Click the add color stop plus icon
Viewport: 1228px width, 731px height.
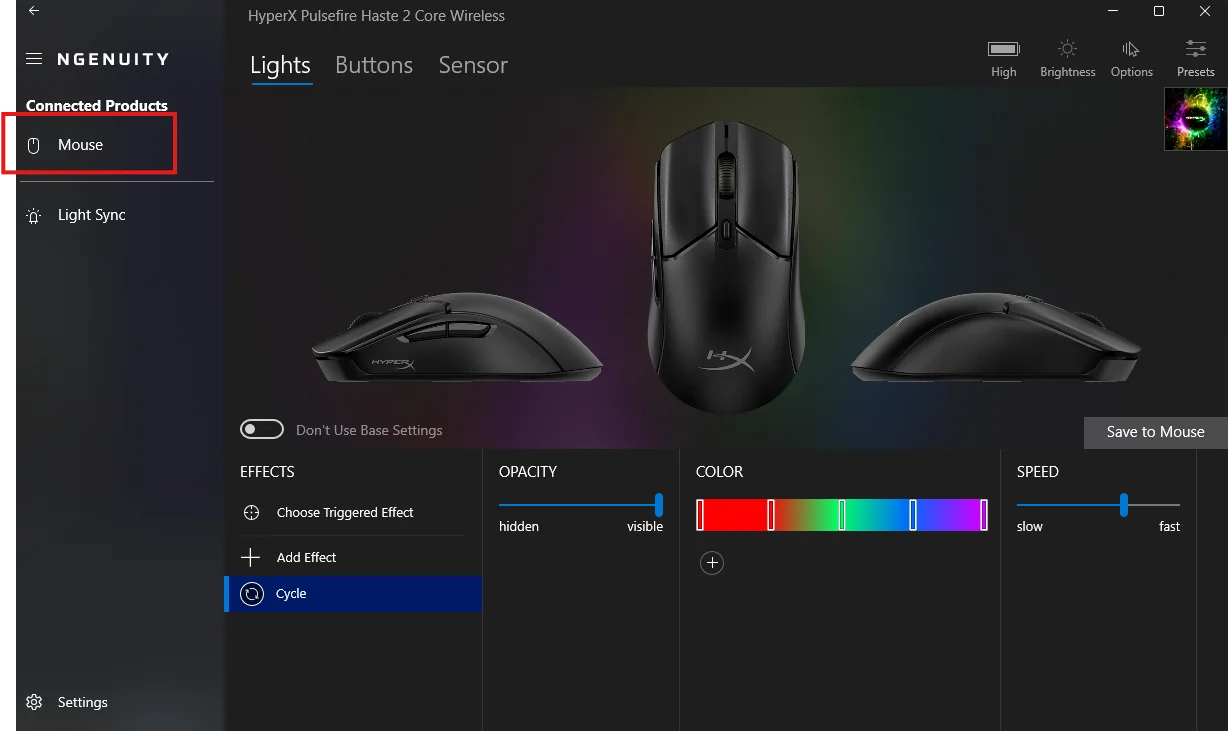[712, 563]
